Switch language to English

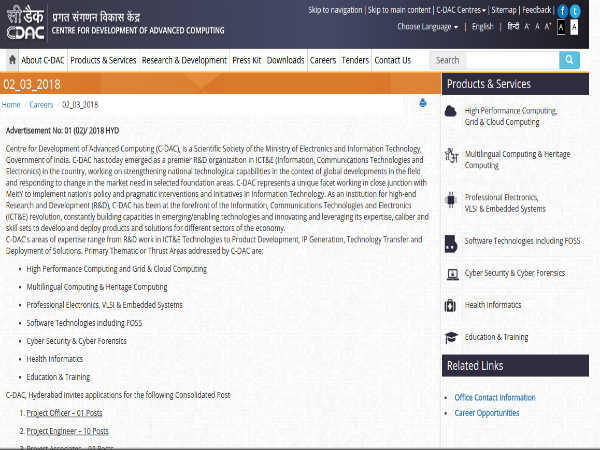tap(483, 27)
